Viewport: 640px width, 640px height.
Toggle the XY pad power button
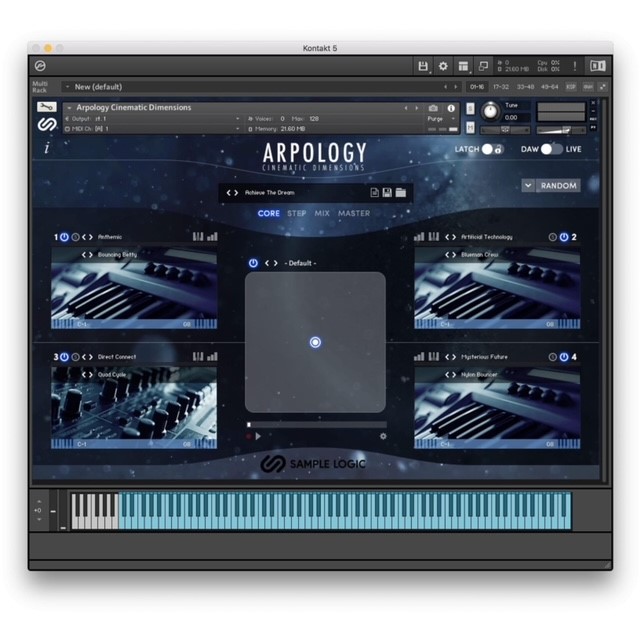(x=253, y=263)
